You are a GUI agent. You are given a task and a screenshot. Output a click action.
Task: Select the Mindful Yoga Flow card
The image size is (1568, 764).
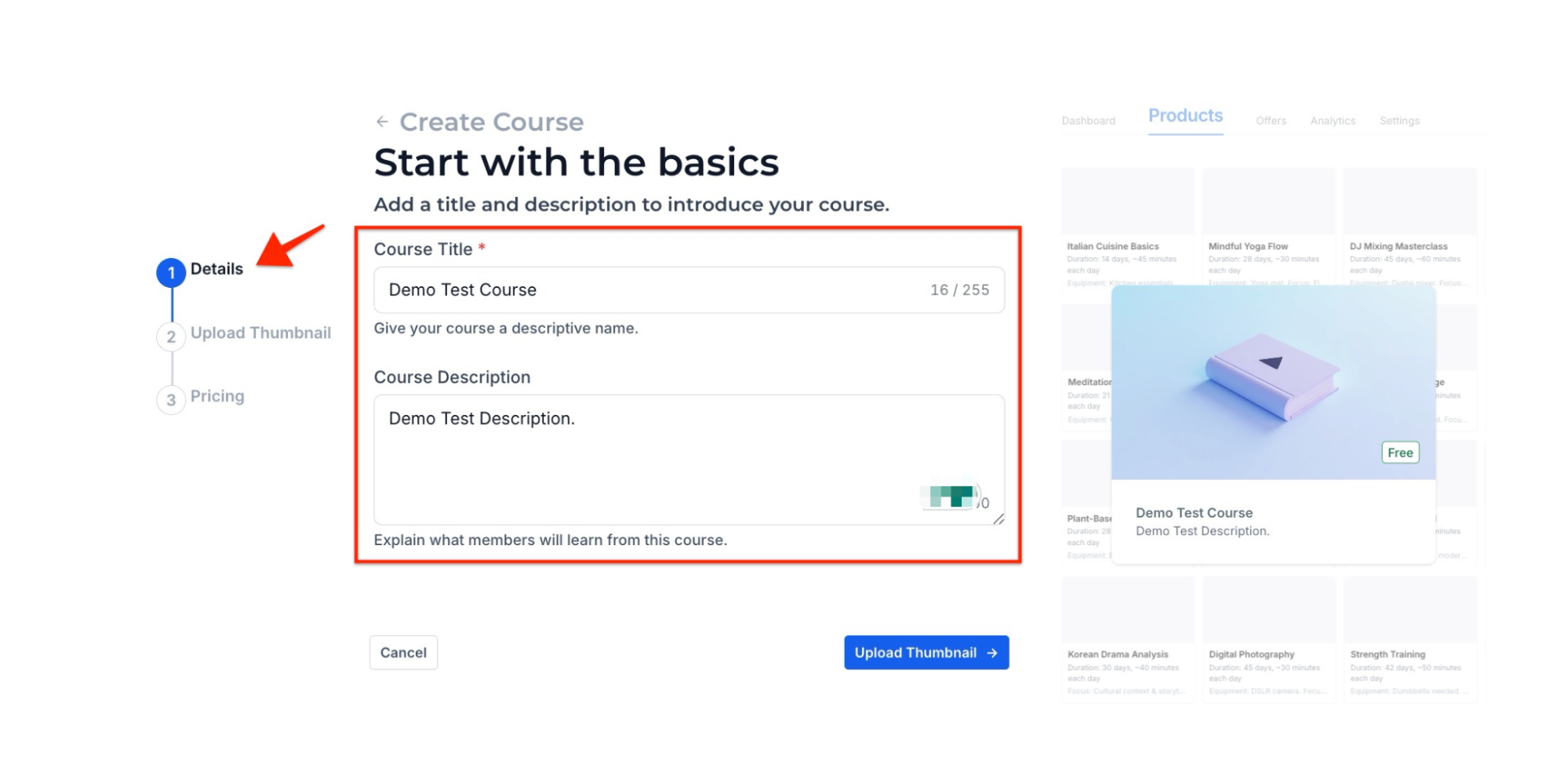pyautogui.click(x=1268, y=227)
